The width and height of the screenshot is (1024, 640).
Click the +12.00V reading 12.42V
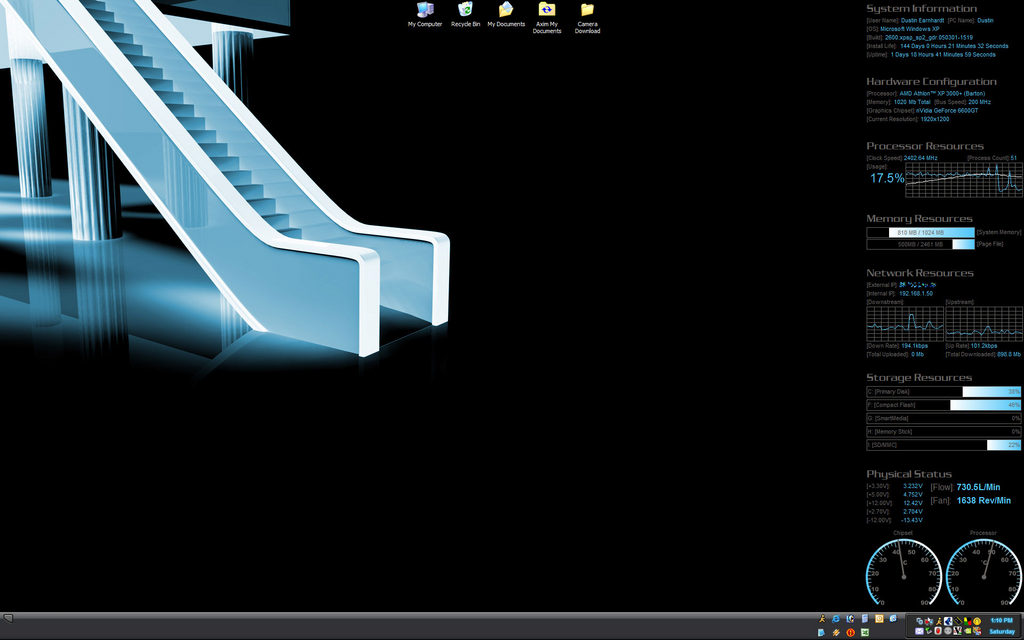click(x=912, y=503)
